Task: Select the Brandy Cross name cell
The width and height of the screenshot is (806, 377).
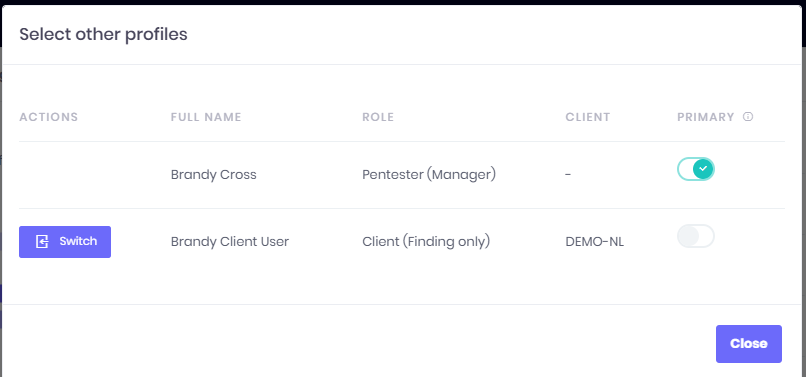Action: [x=214, y=175]
